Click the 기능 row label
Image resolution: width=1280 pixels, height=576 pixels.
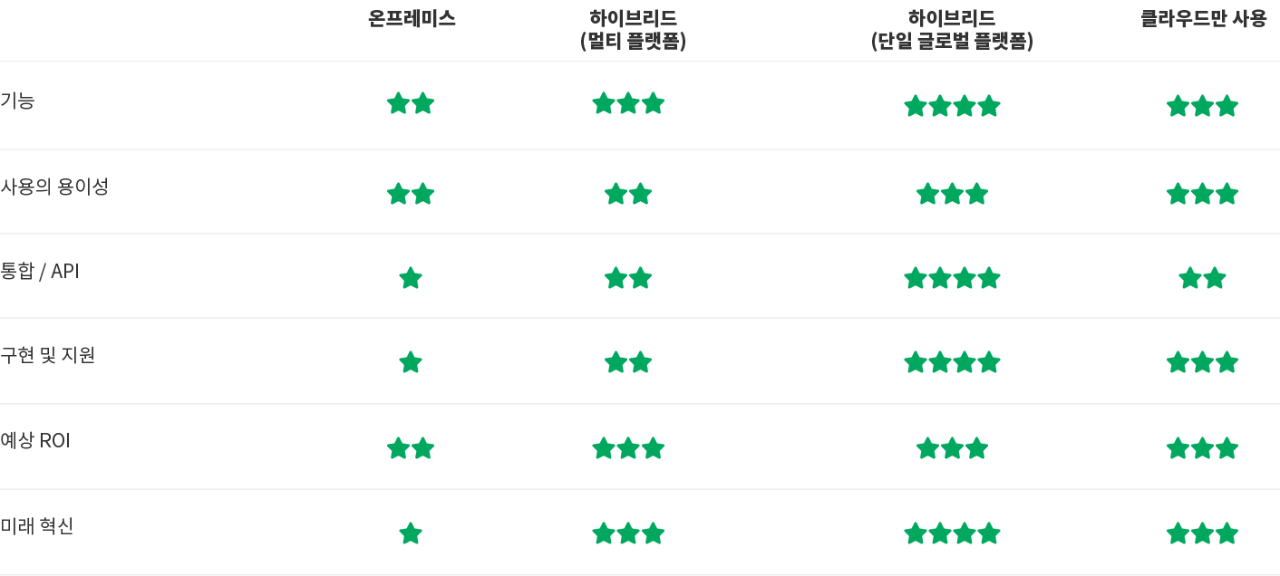point(18,100)
